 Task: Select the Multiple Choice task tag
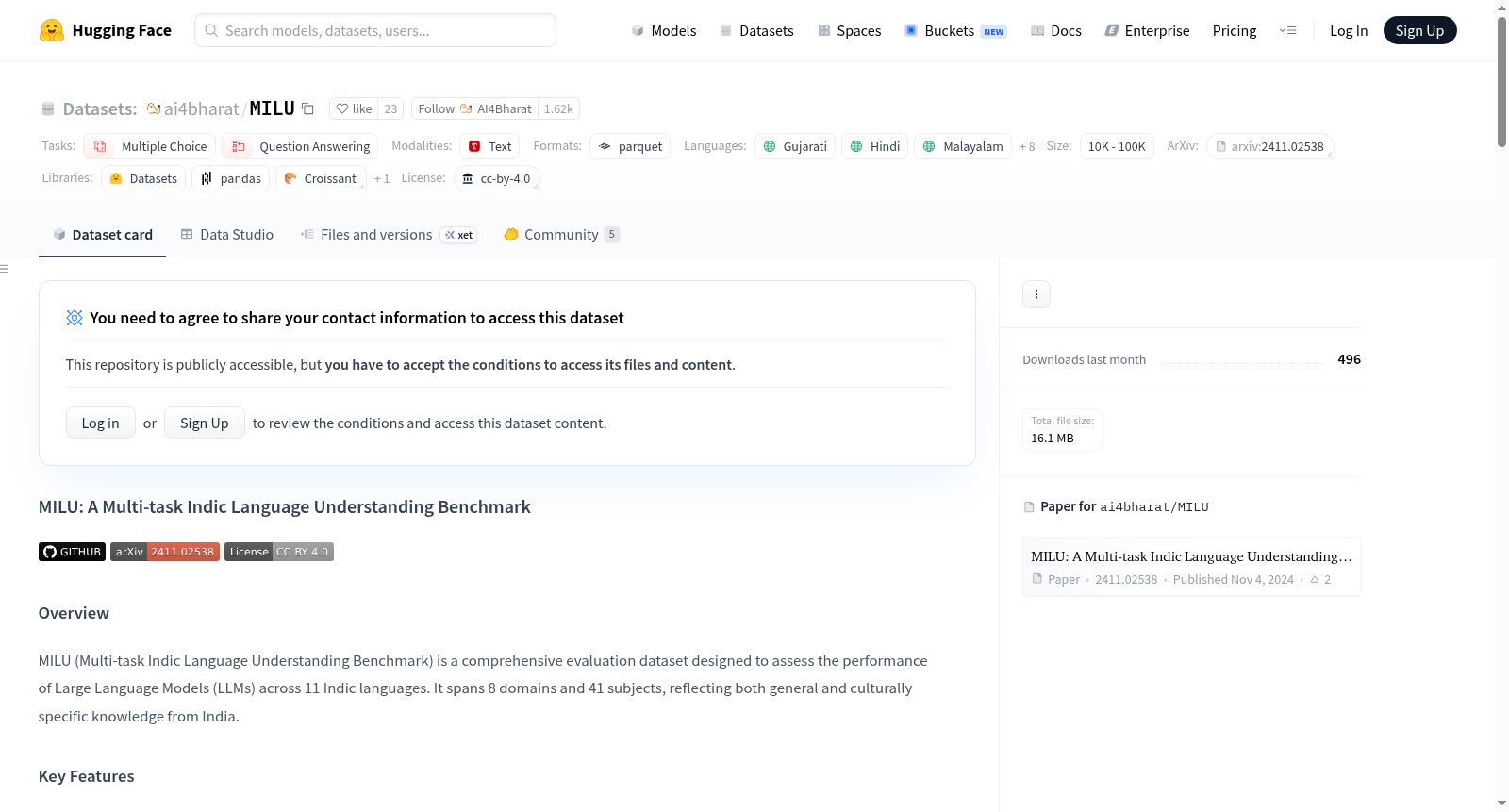point(150,146)
